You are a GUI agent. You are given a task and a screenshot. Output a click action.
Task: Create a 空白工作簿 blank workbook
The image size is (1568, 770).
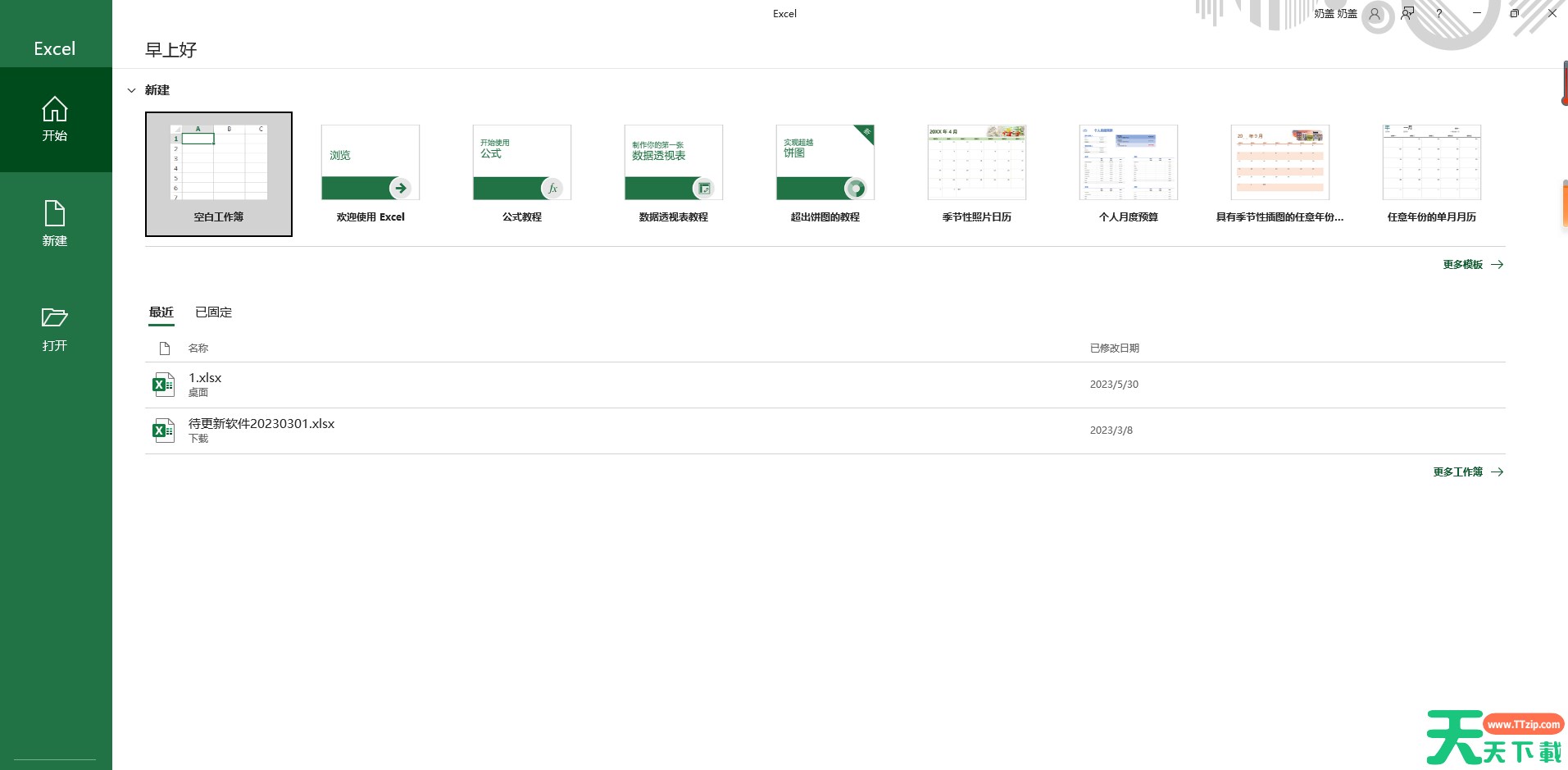tap(219, 174)
